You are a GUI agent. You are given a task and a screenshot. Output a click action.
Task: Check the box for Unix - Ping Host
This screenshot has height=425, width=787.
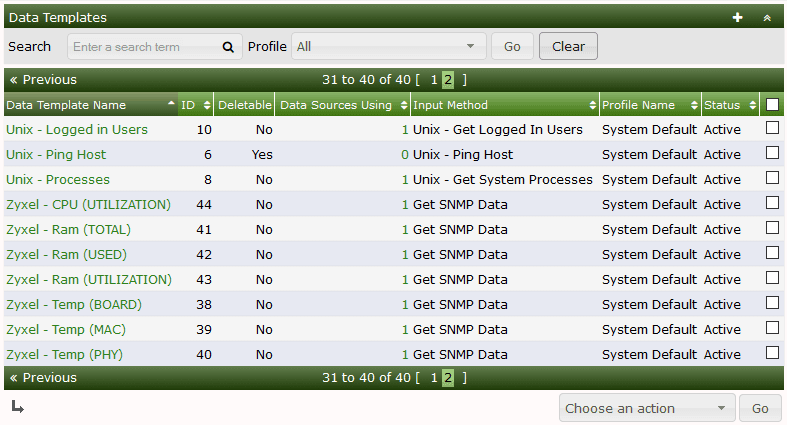point(772,153)
